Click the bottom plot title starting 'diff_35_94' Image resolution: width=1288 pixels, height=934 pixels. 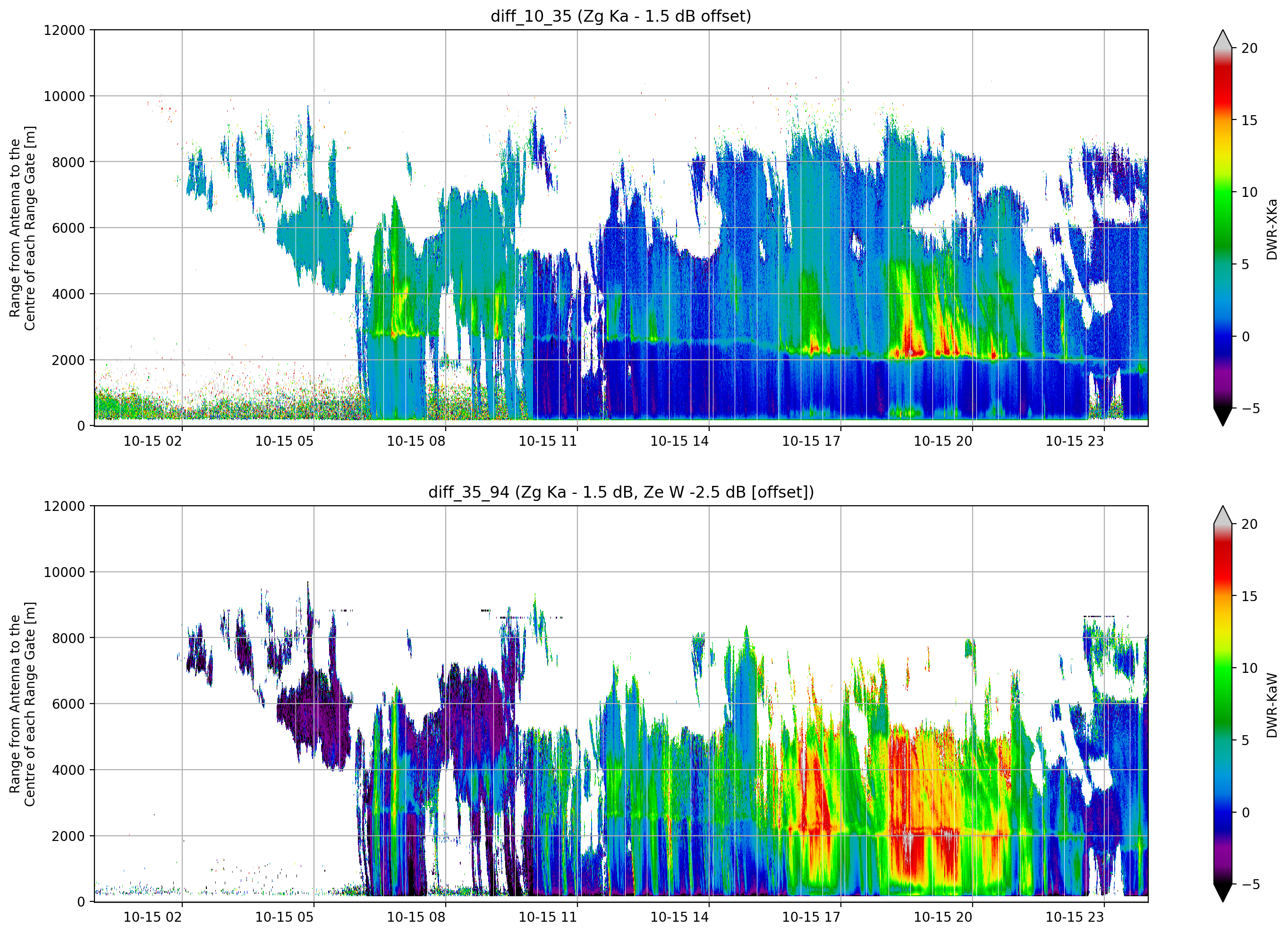pyautogui.click(x=621, y=492)
